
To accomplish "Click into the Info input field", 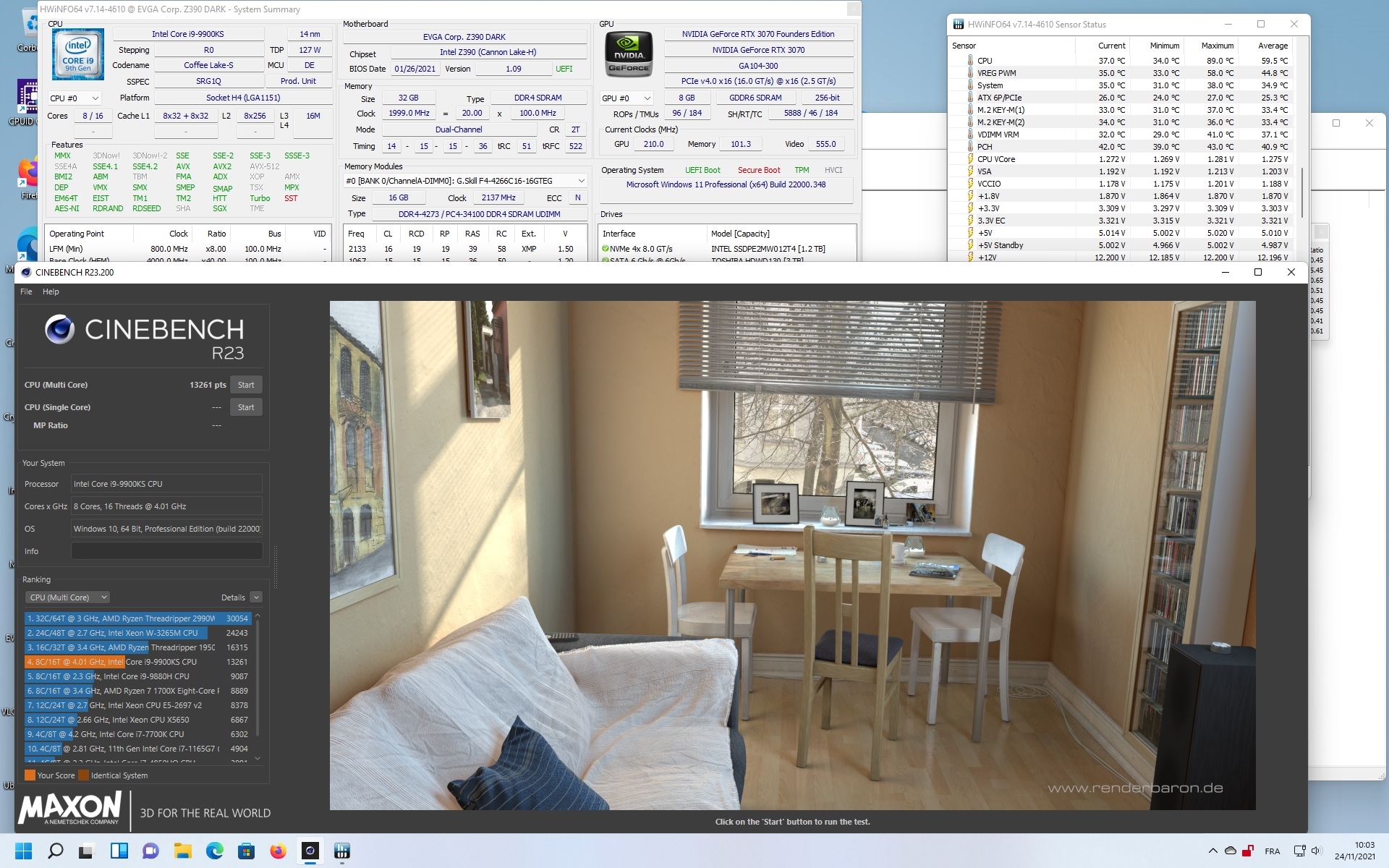I will [166, 551].
